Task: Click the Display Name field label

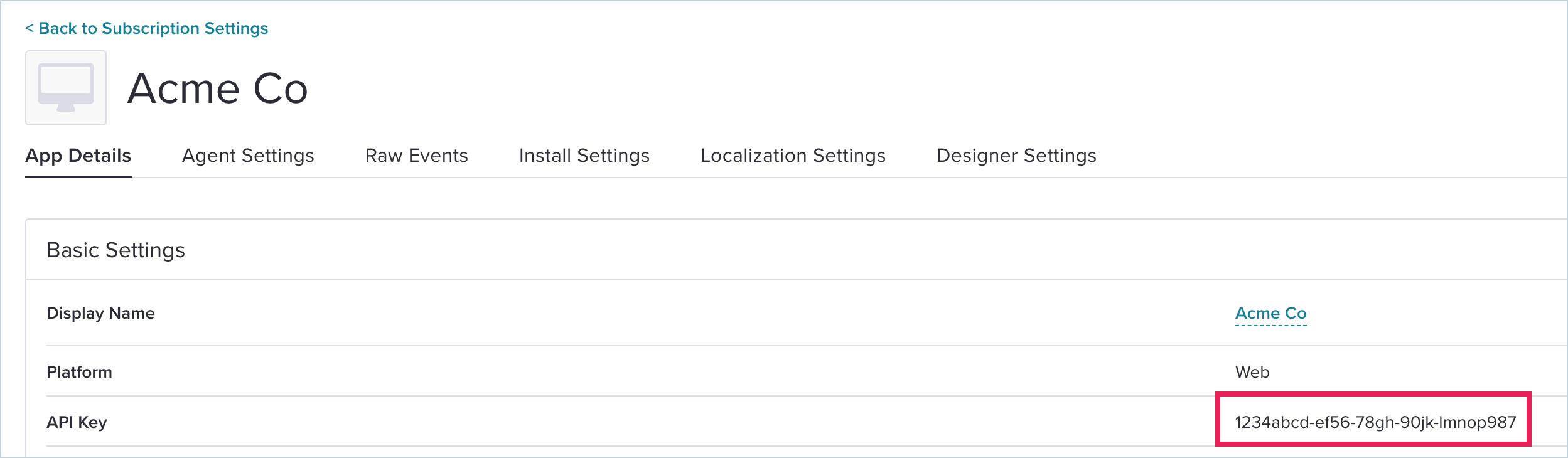Action: tap(100, 313)
